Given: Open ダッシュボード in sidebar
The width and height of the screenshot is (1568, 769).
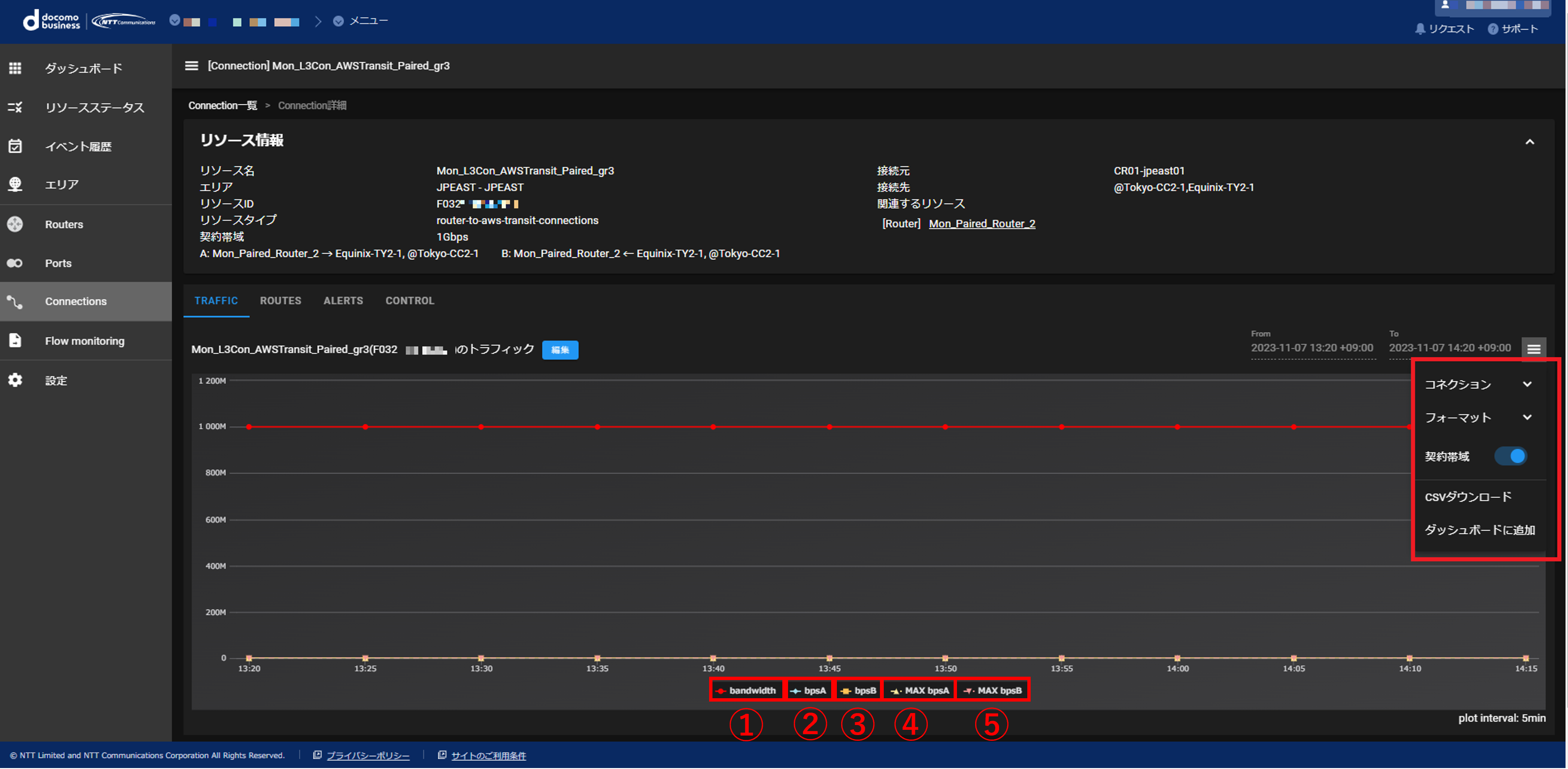Looking at the screenshot, I should 83,68.
